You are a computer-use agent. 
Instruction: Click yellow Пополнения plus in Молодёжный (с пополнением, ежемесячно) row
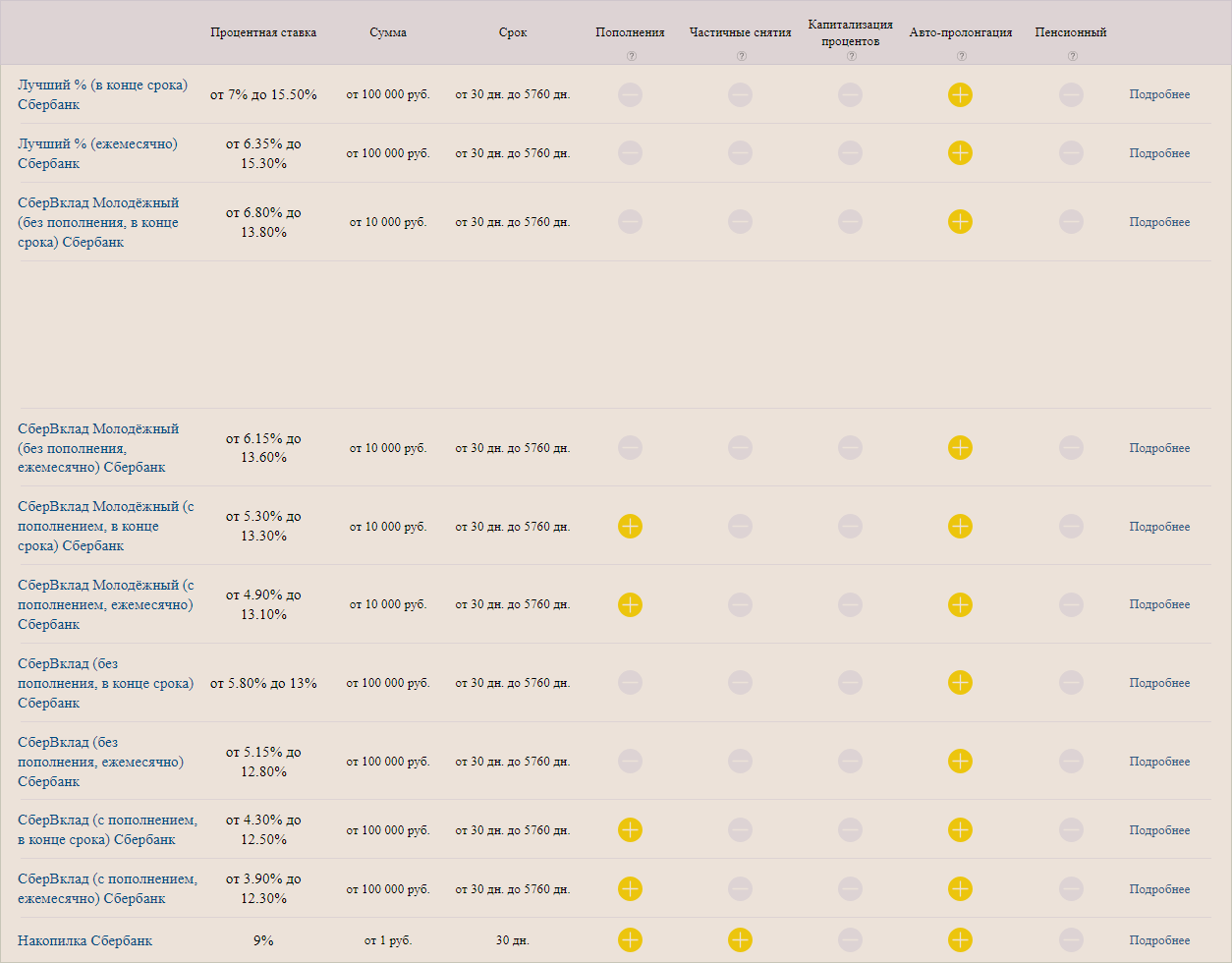(630, 604)
